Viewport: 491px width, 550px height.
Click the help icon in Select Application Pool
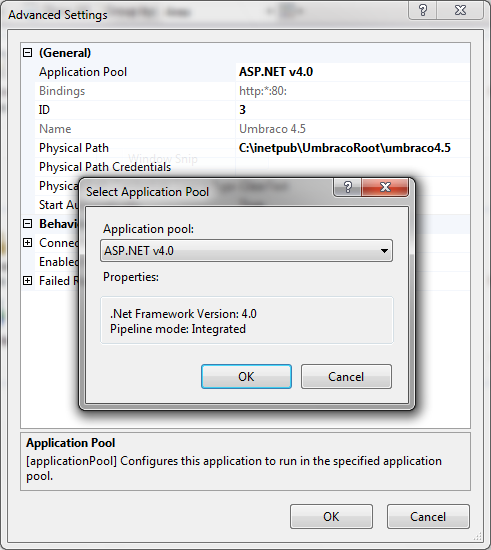pyautogui.click(x=348, y=187)
